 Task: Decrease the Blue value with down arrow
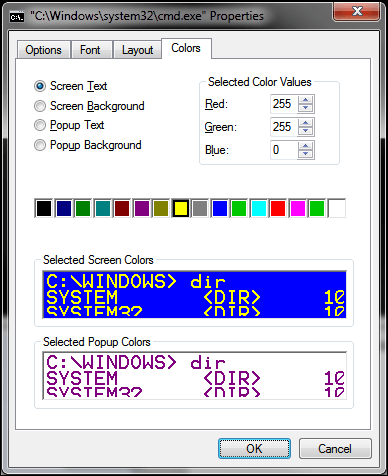tap(305, 154)
